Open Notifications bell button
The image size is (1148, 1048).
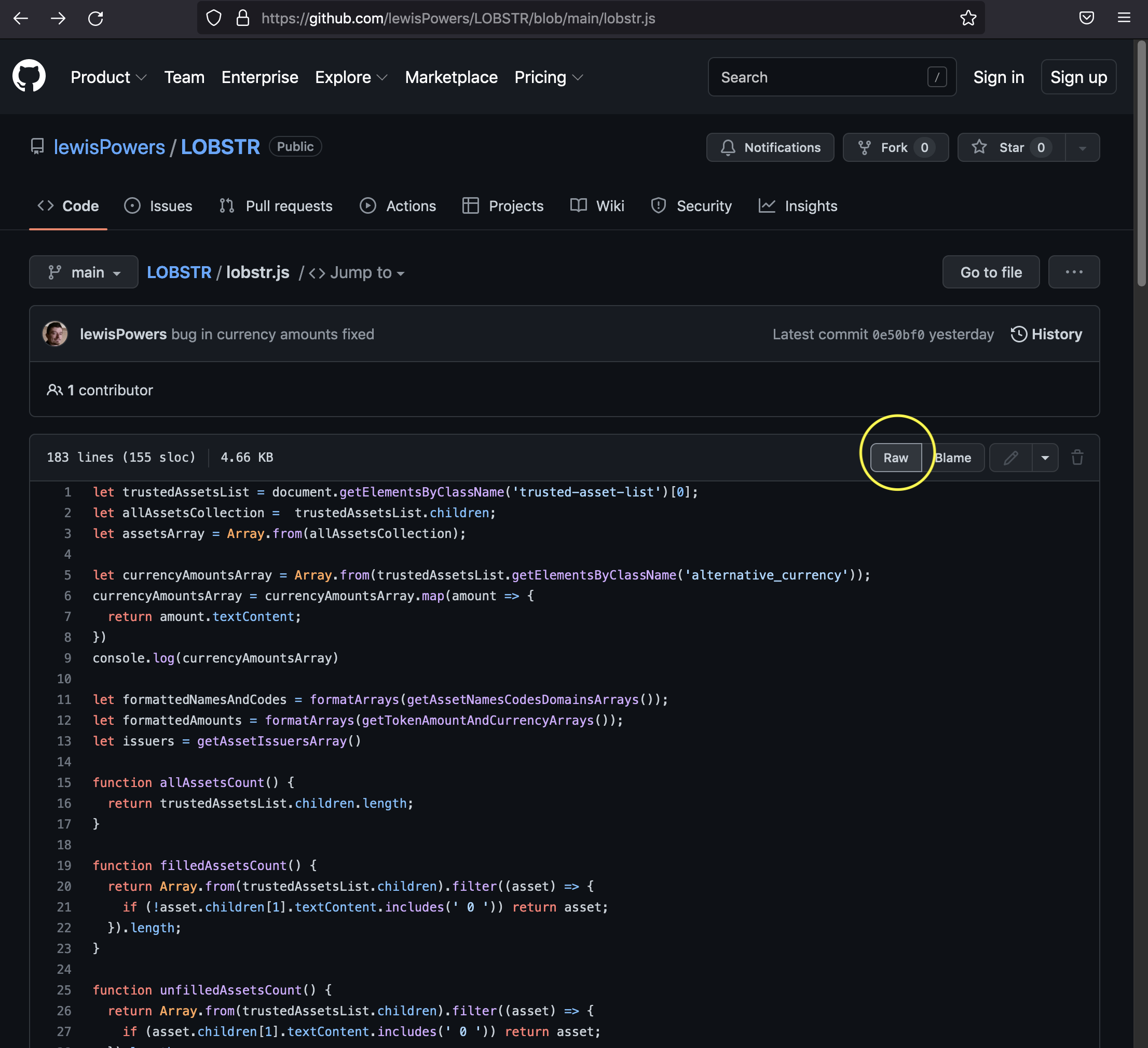[x=770, y=147]
